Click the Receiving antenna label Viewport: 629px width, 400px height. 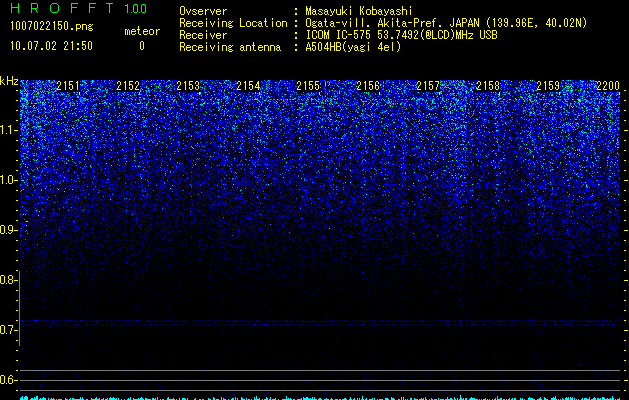pyautogui.click(x=230, y=47)
